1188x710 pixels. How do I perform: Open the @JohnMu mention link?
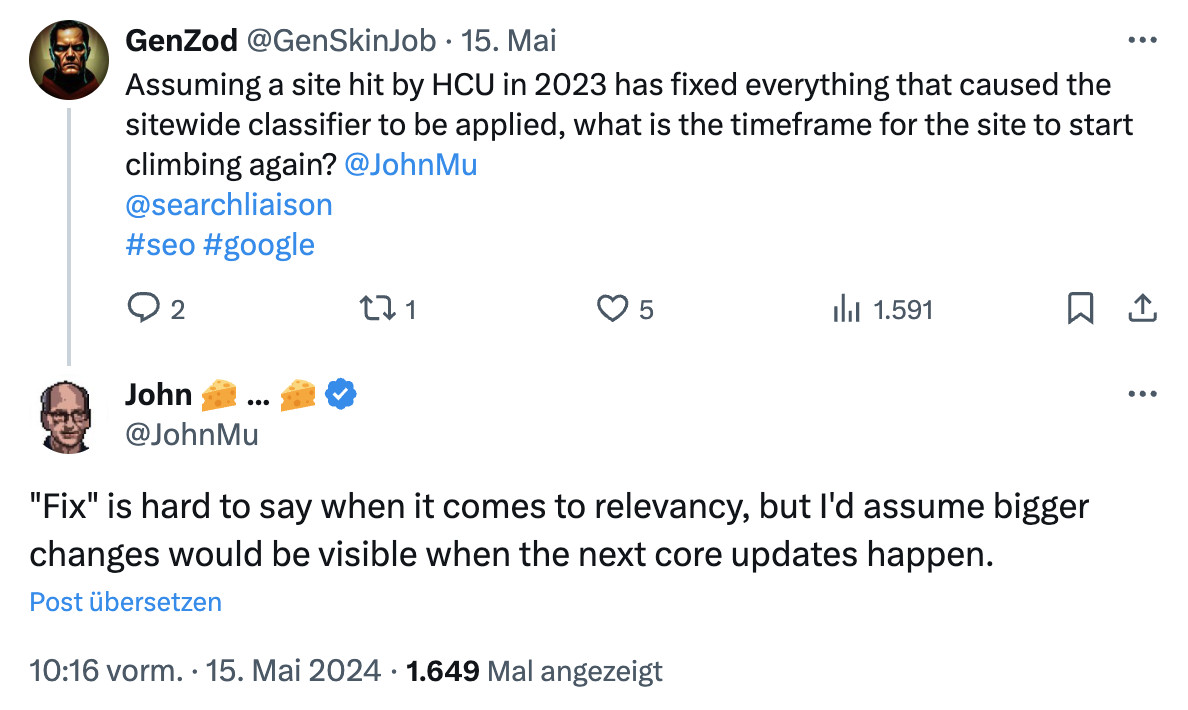(411, 164)
